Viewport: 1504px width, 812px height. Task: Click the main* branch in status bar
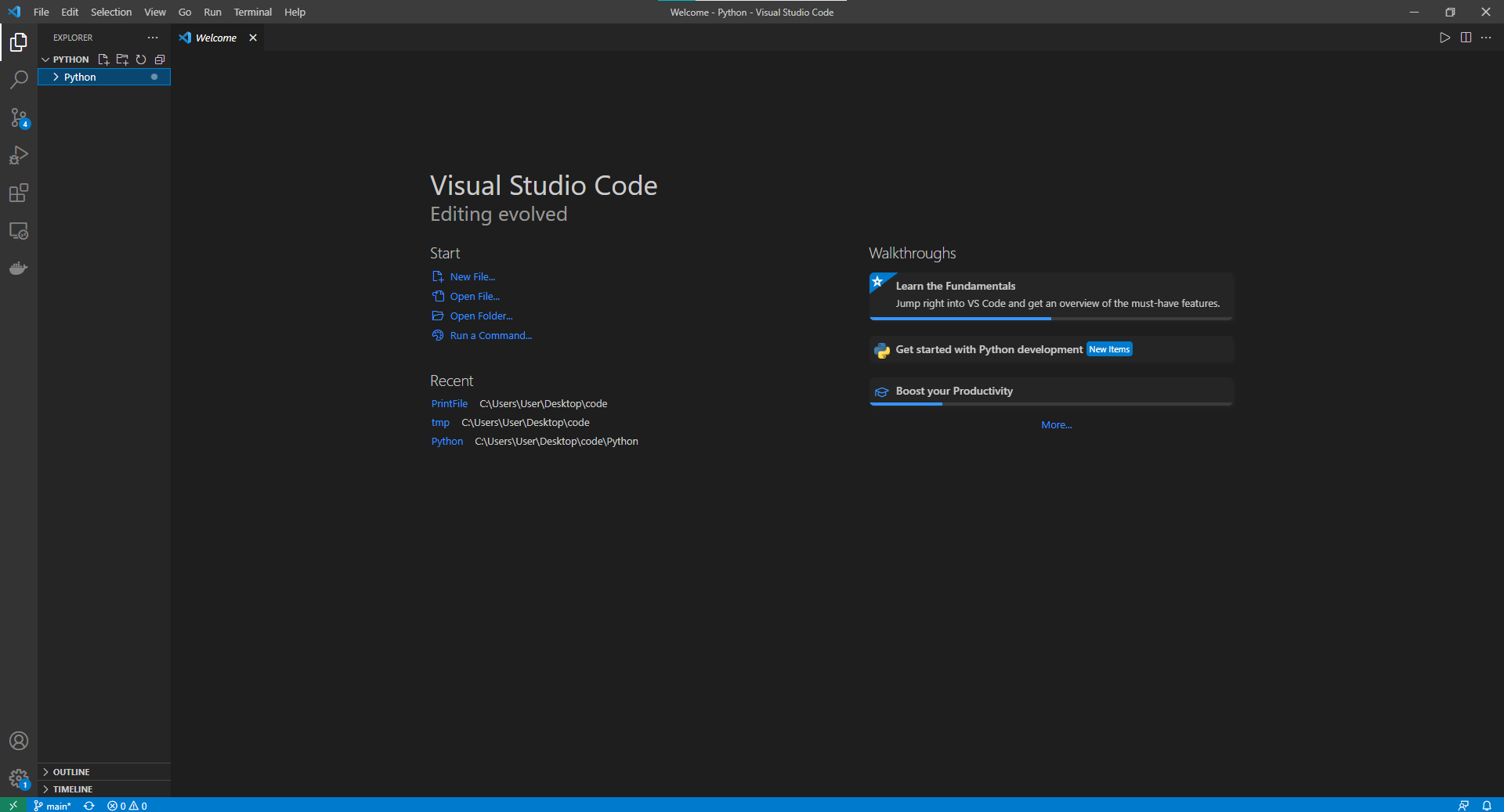pyautogui.click(x=52, y=806)
